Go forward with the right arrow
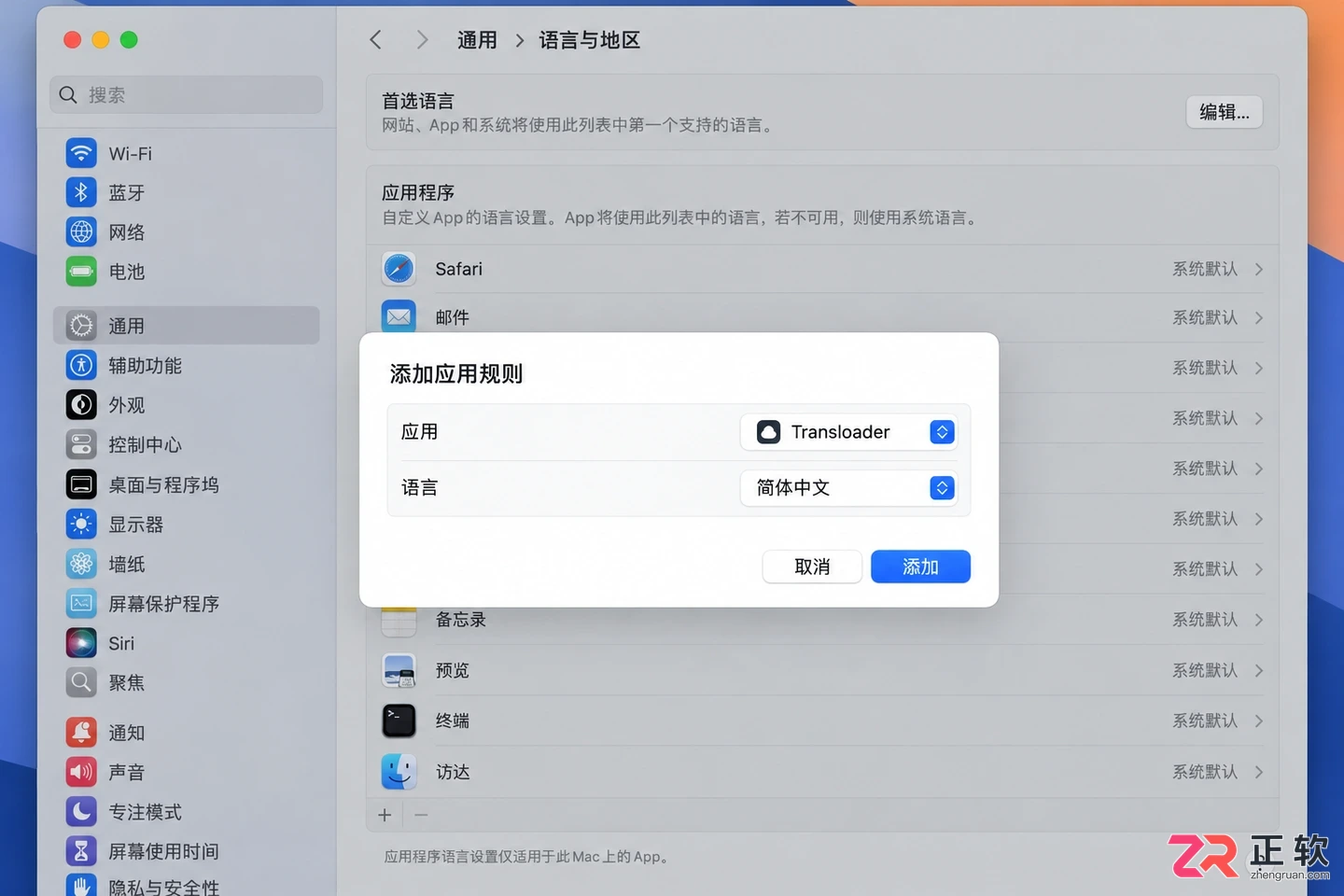 [x=422, y=39]
